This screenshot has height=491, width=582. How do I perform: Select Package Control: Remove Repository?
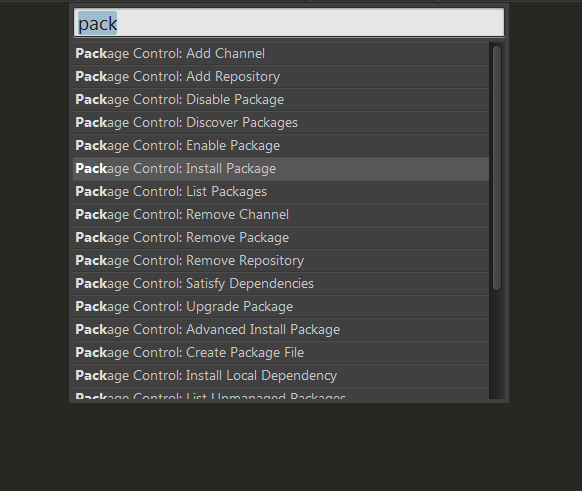pos(281,261)
